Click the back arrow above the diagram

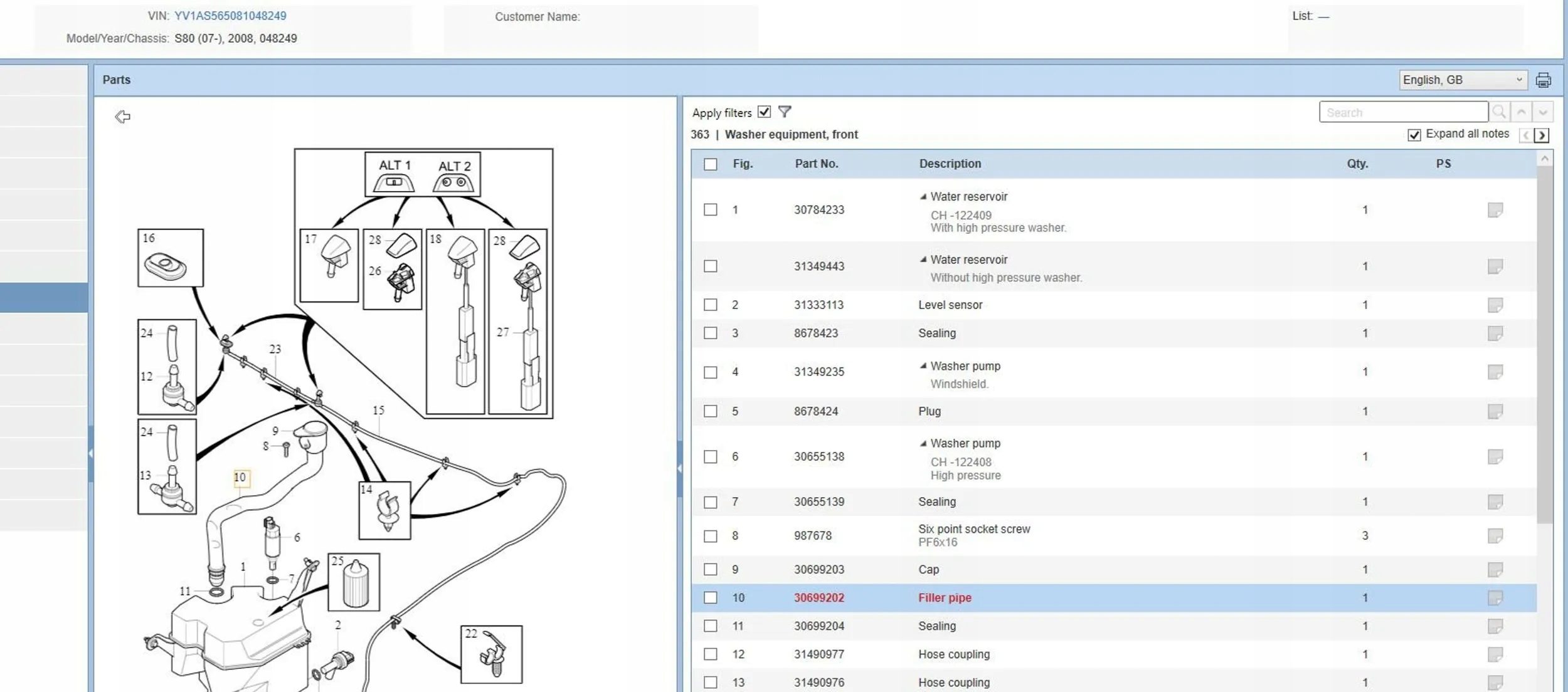click(122, 117)
